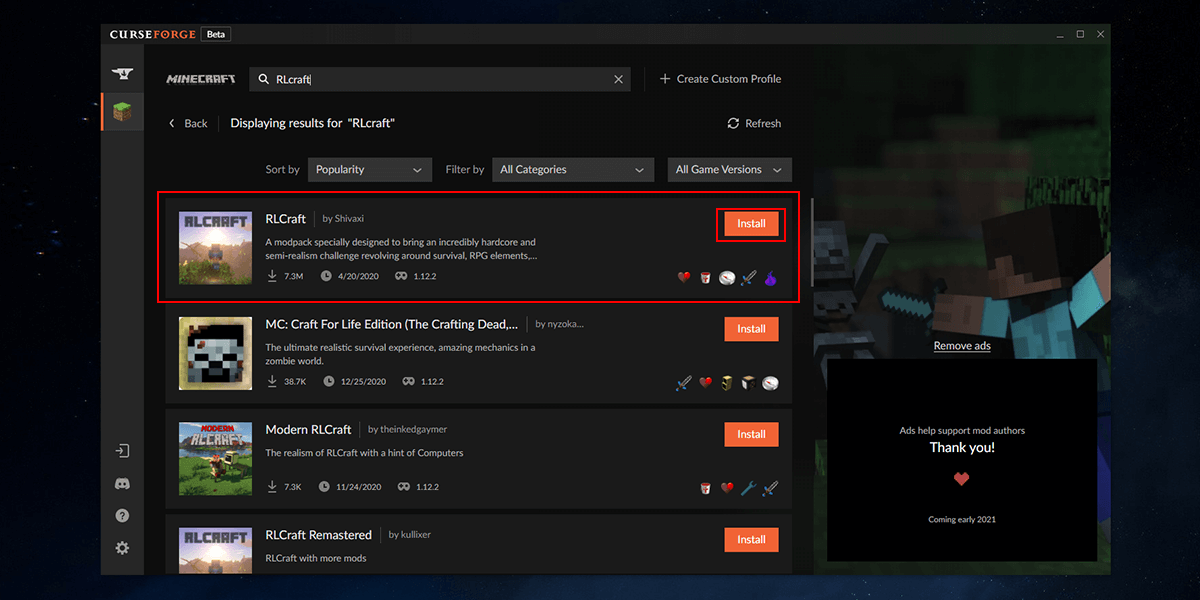This screenshot has height=600, width=1200.
Task: Open the Modern RLCraft thumbnail
Action: coord(215,458)
